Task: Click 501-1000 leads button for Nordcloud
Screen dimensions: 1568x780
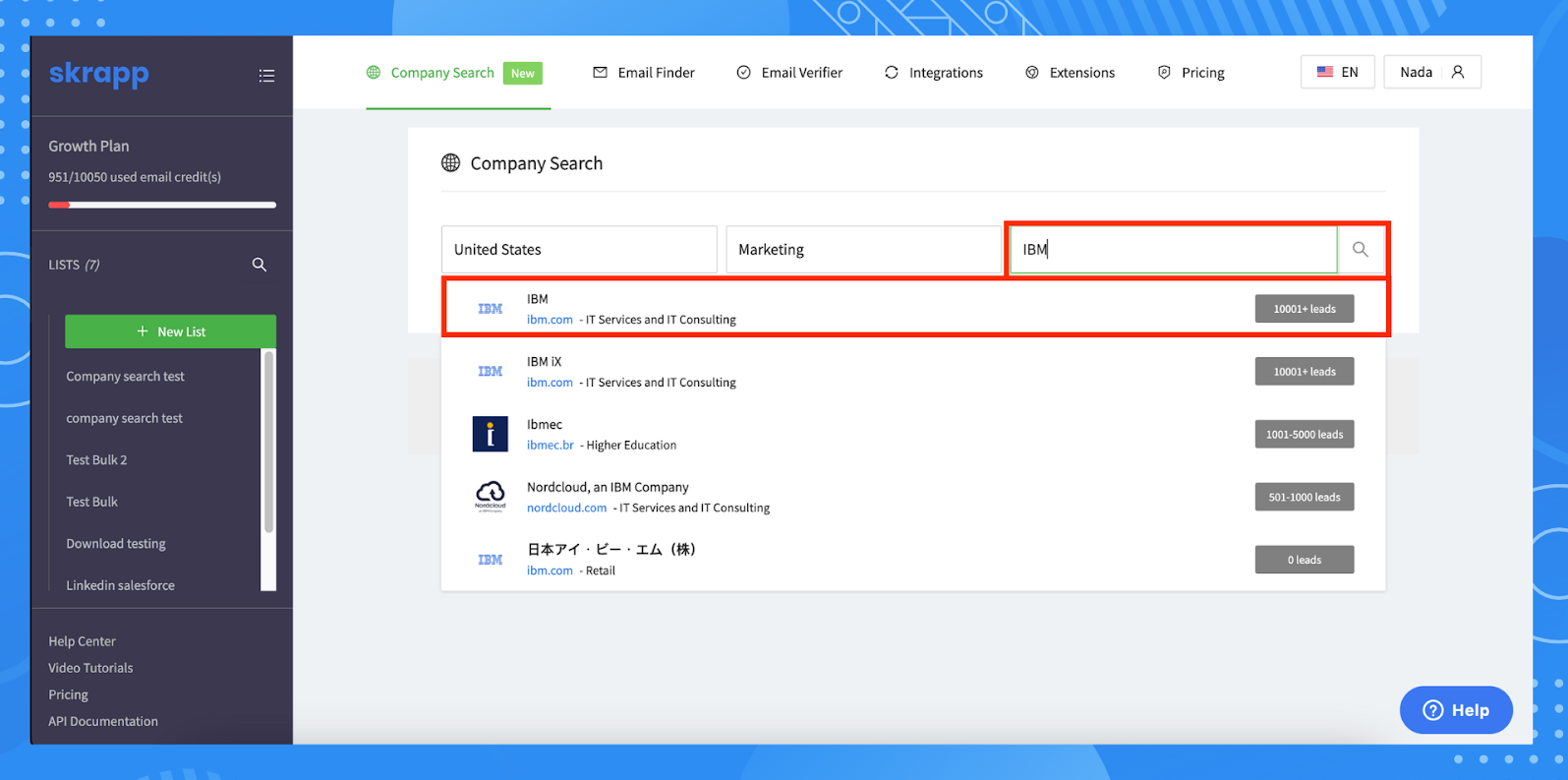Action: click(1305, 498)
